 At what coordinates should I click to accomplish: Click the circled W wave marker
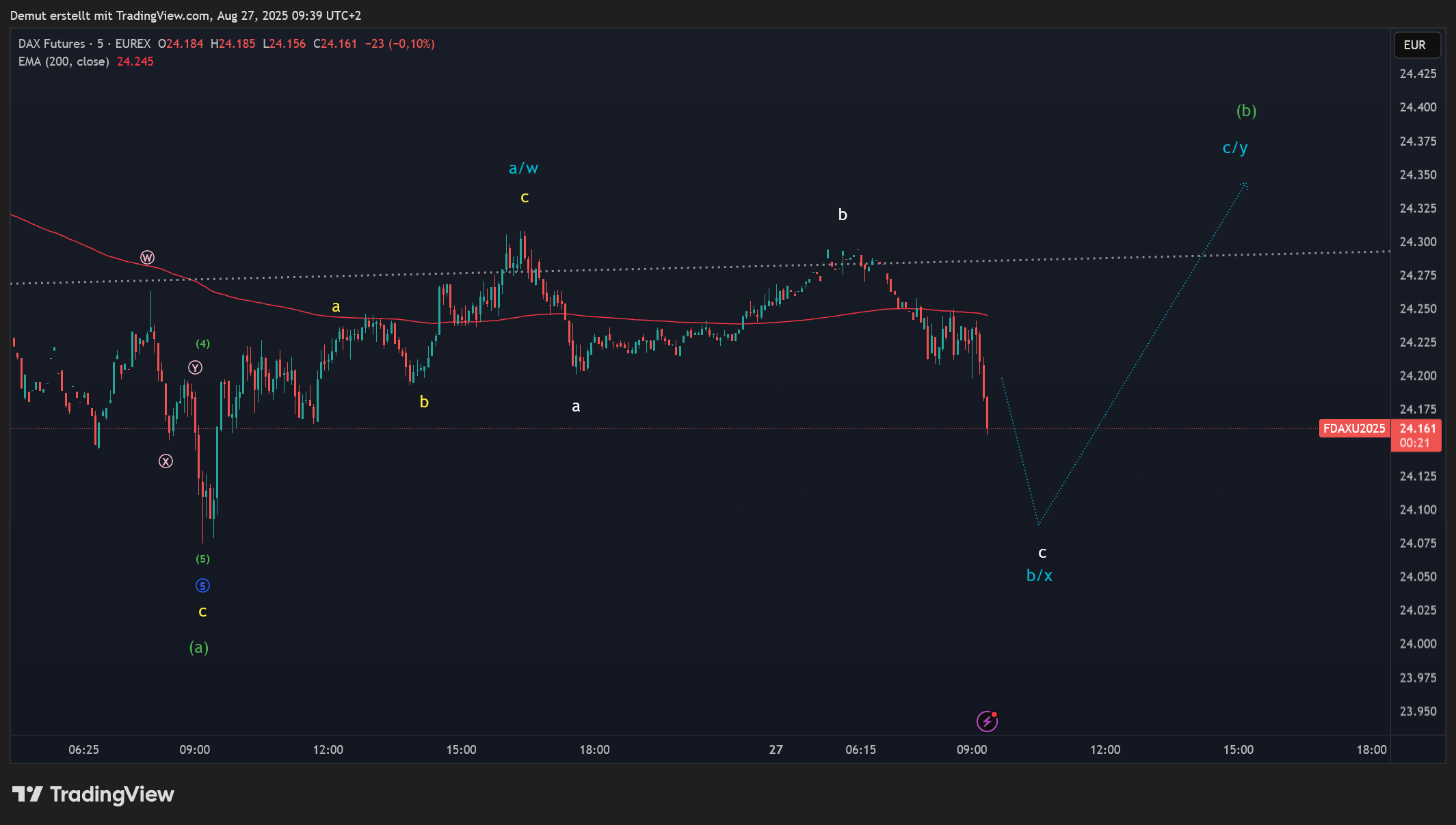coord(147,258)
